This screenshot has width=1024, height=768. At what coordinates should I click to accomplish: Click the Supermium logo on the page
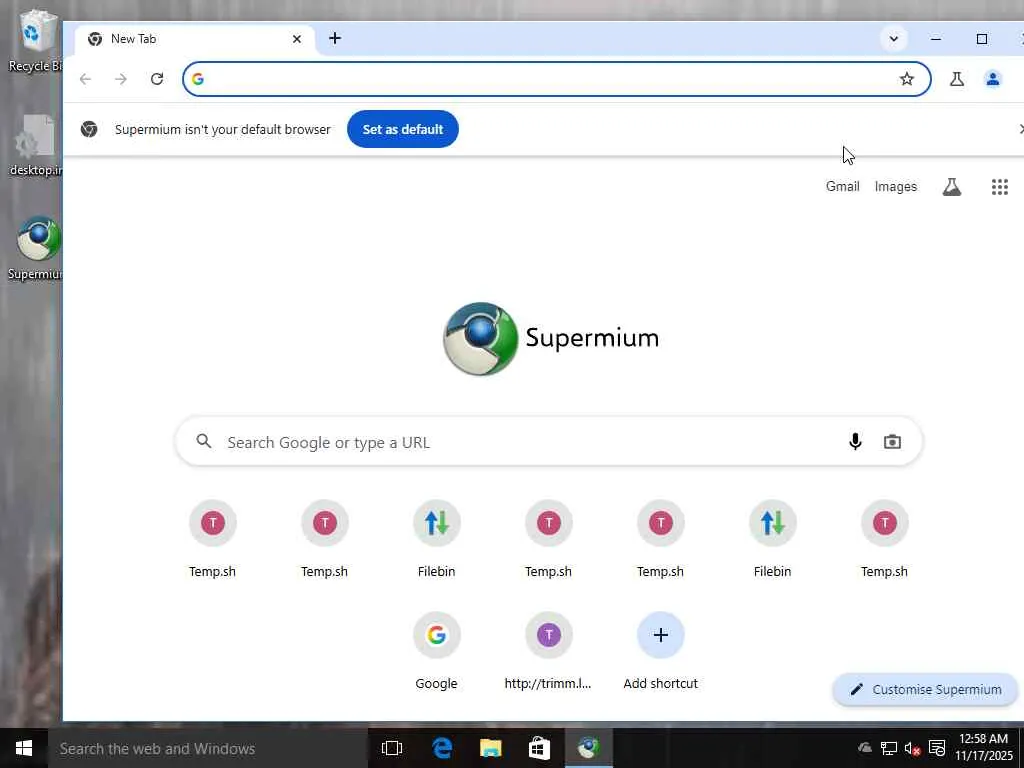point(551,338)
